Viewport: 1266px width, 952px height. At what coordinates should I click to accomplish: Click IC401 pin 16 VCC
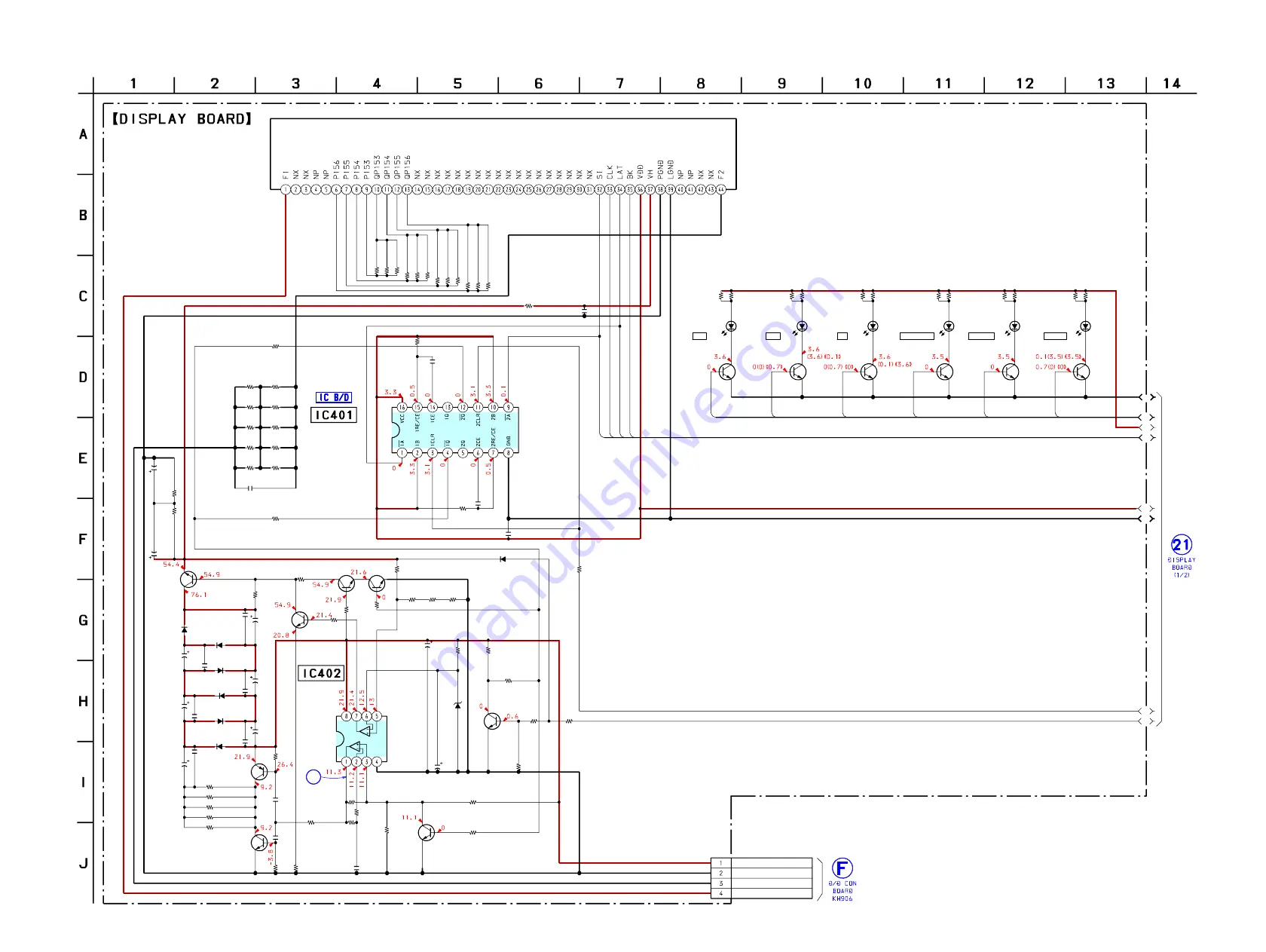402,407
